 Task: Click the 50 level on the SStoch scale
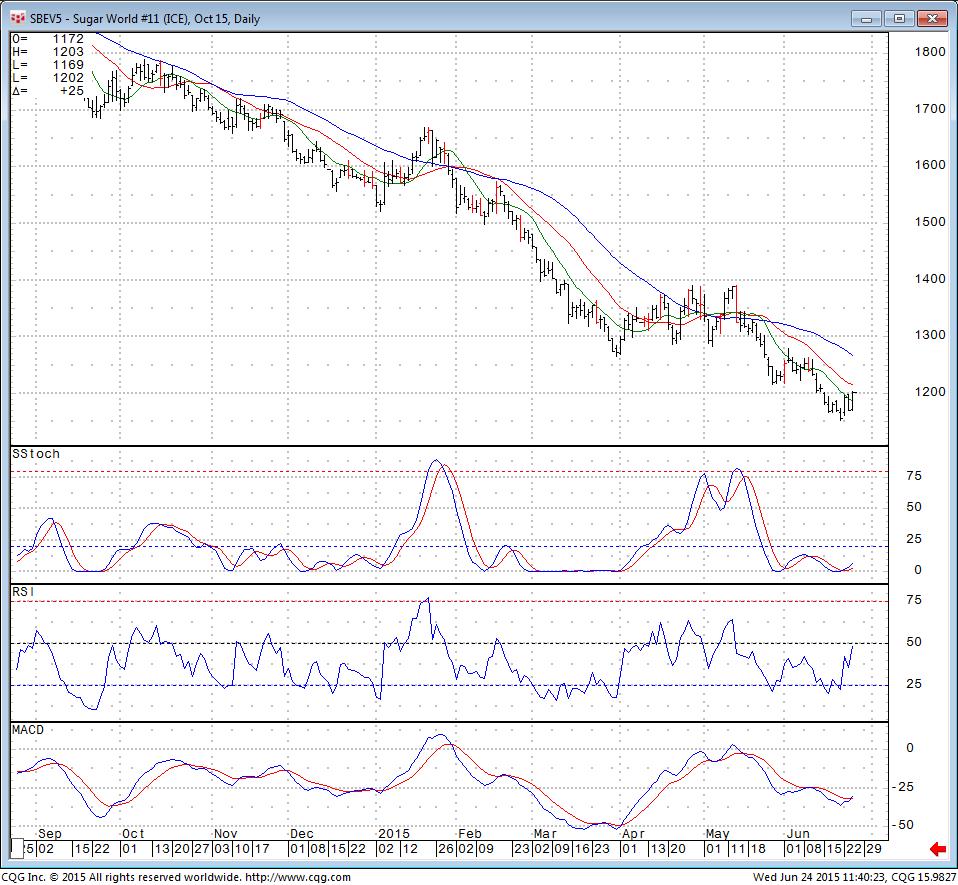pos(914,507)
